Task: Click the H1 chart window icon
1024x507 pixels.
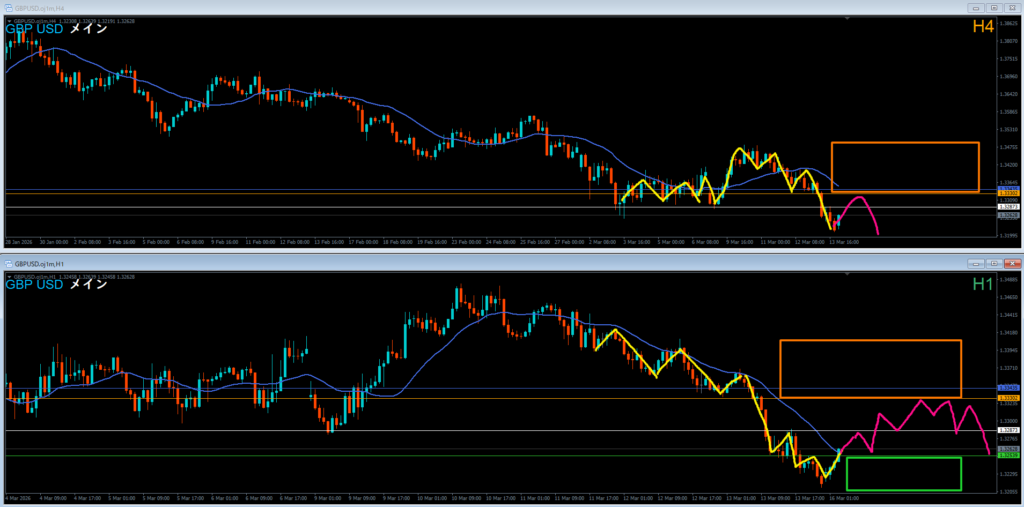Action: click(x=9, y=263)
